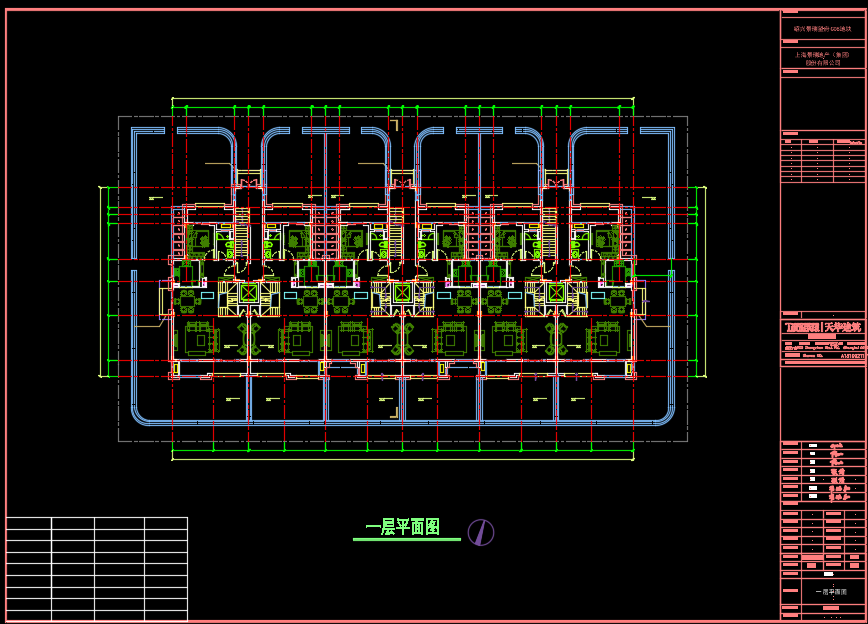Select the green 一层平面图 drawing title

(x=402, y=527)
